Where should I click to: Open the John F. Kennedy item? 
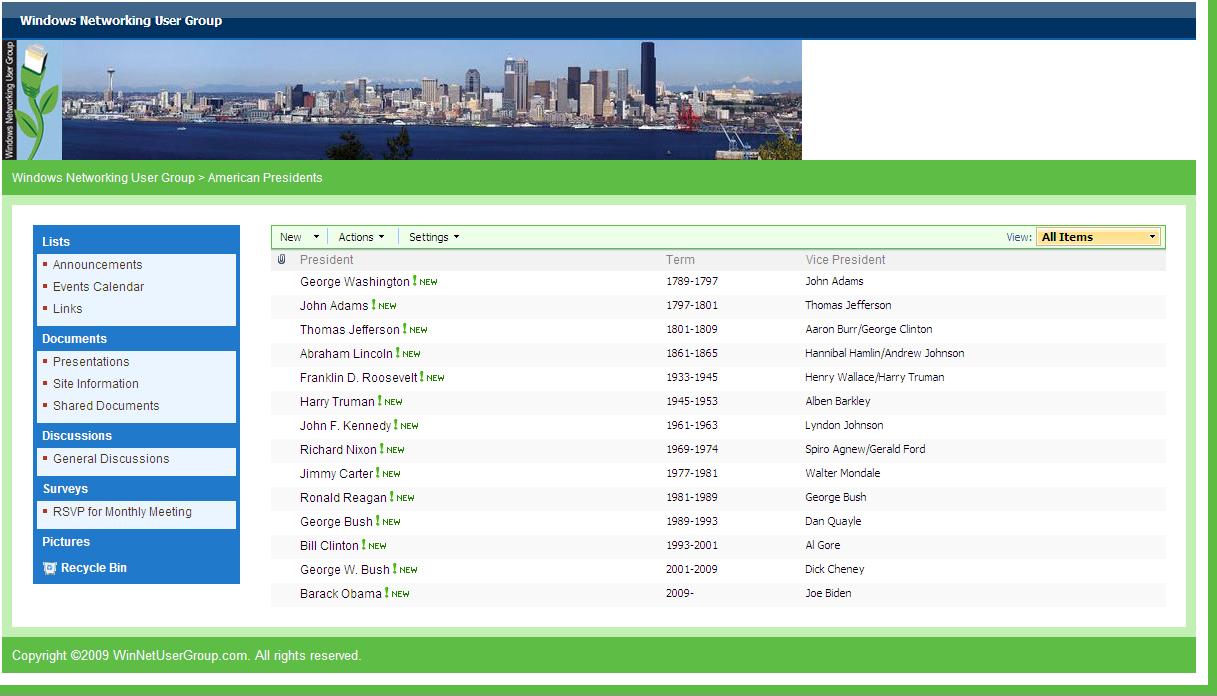pos(346,426)
